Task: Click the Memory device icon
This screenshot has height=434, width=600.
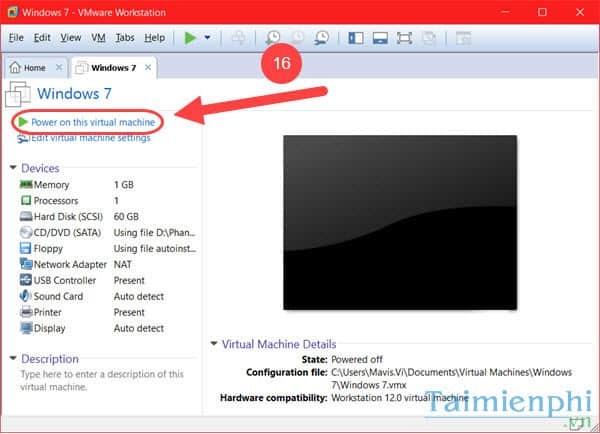Action: click(26, 184)
